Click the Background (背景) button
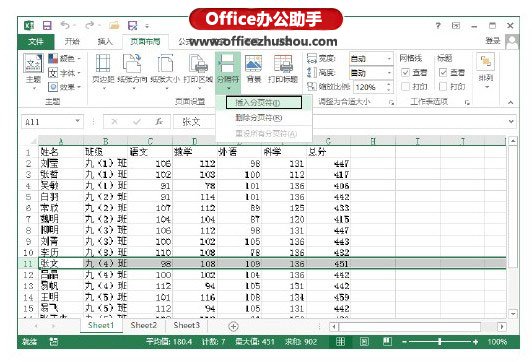 253,70
